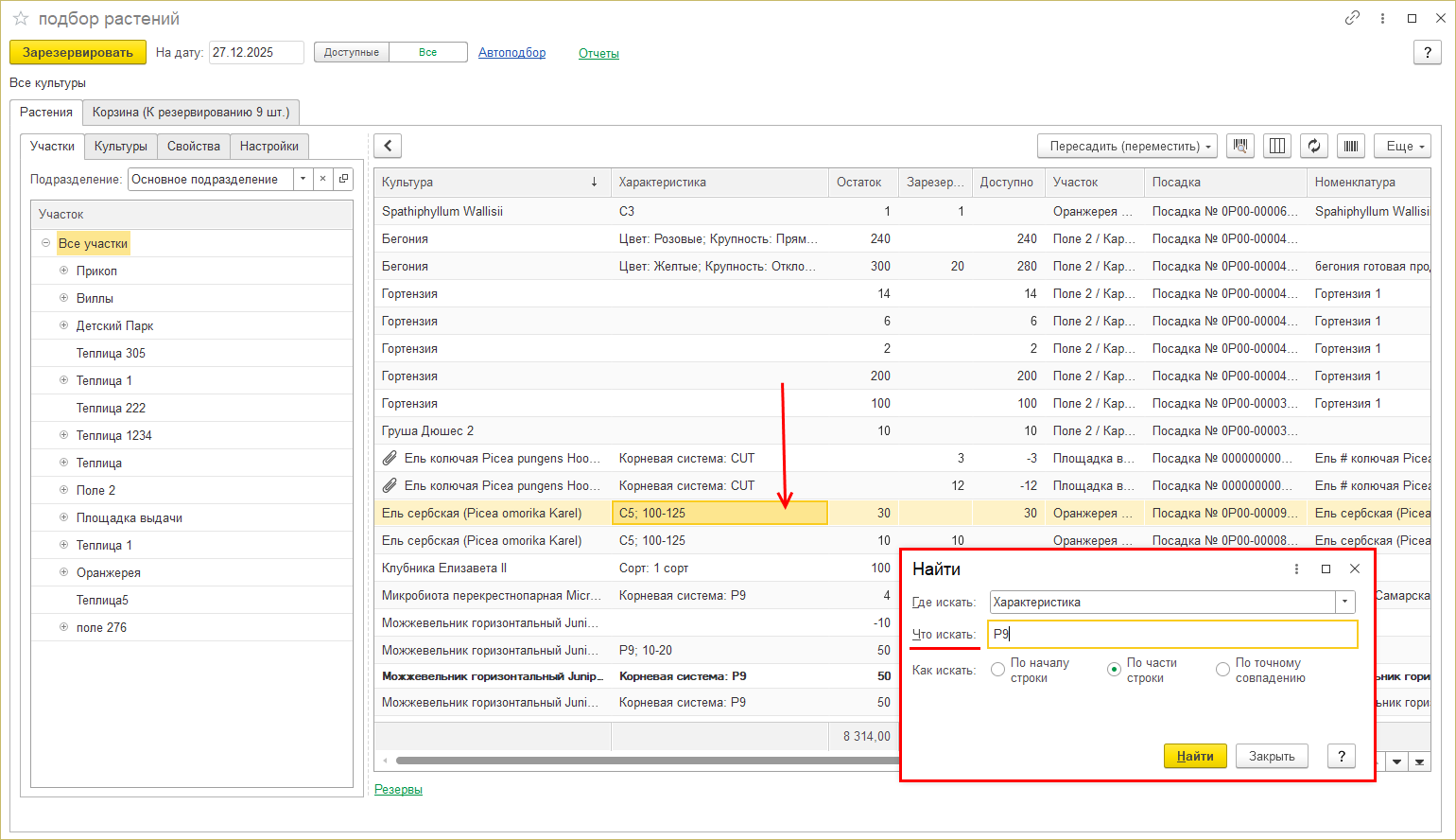
Task: Expand the 'Оранжерея' tree node
Action: 64,572
